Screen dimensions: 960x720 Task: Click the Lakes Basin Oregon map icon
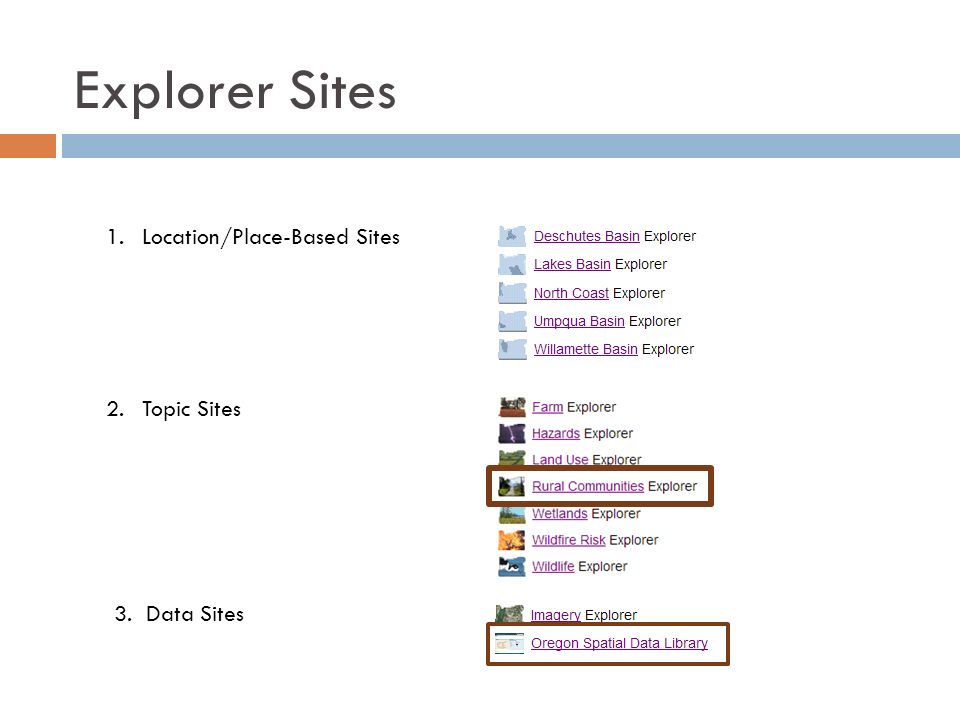tap(512, 264)
